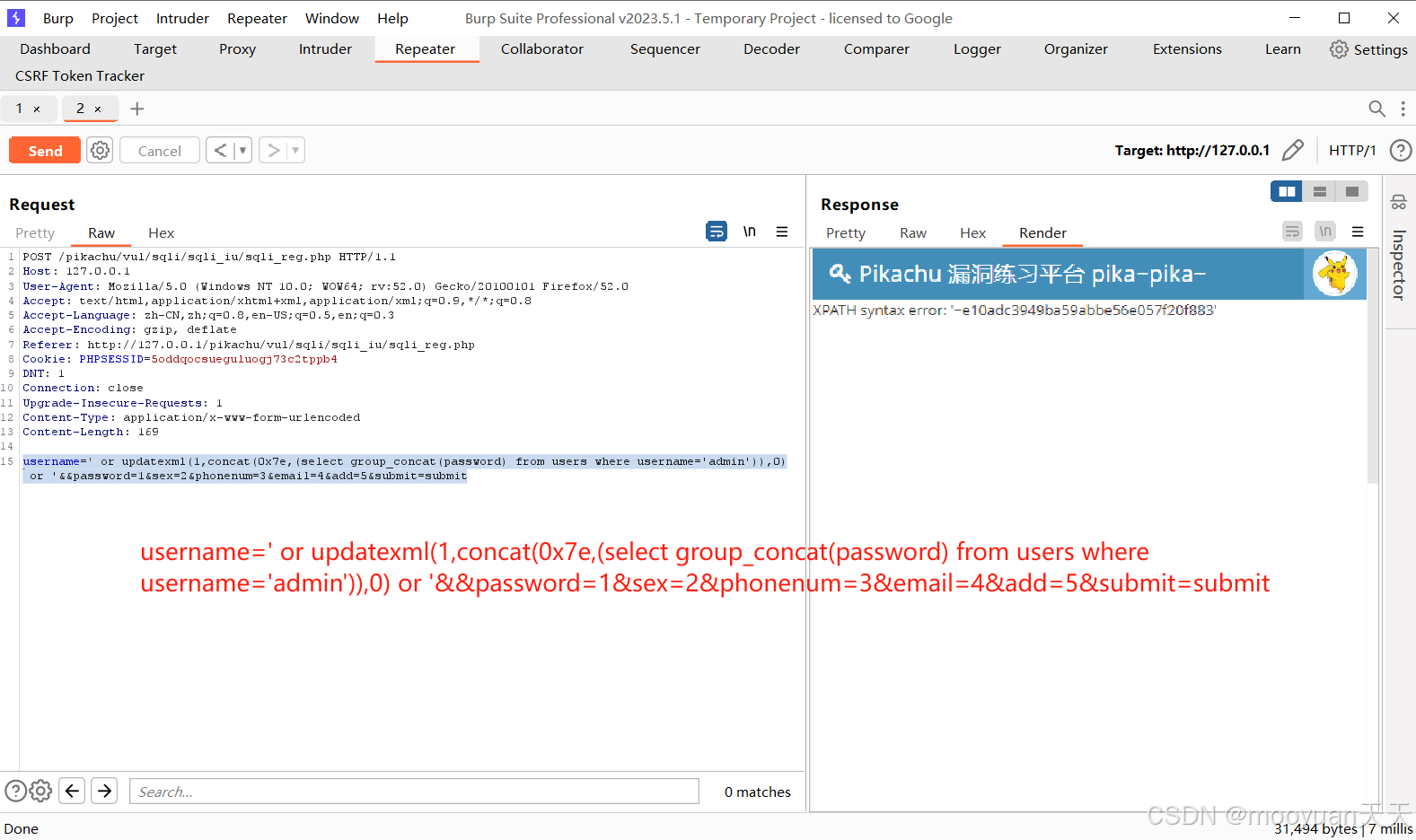Click Pikachu avatar in rendered response
This screenshot has height=840, width=1416.
click(1334, 274)
